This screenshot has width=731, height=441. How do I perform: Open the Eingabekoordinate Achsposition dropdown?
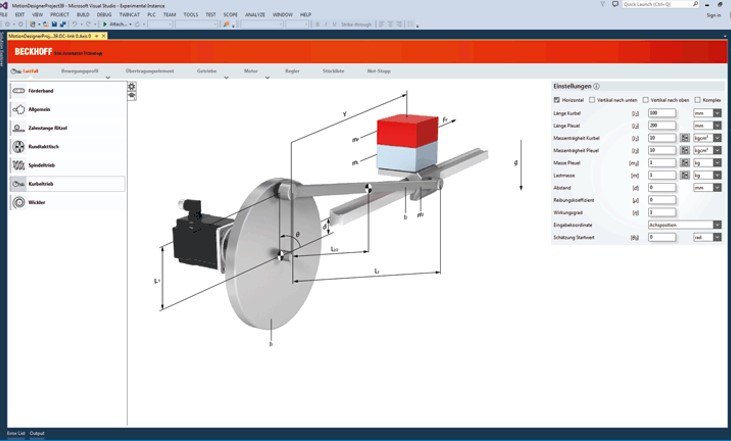point(717,225)
